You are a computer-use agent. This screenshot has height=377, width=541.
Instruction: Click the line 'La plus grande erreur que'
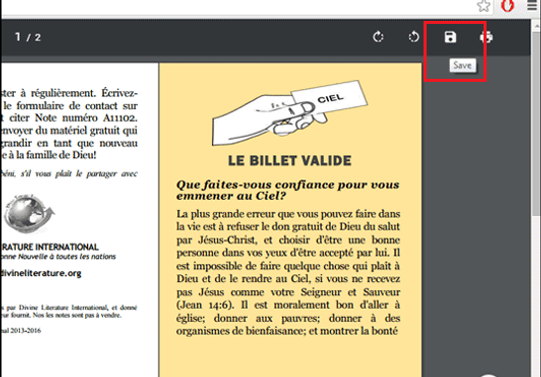(288, 214)
